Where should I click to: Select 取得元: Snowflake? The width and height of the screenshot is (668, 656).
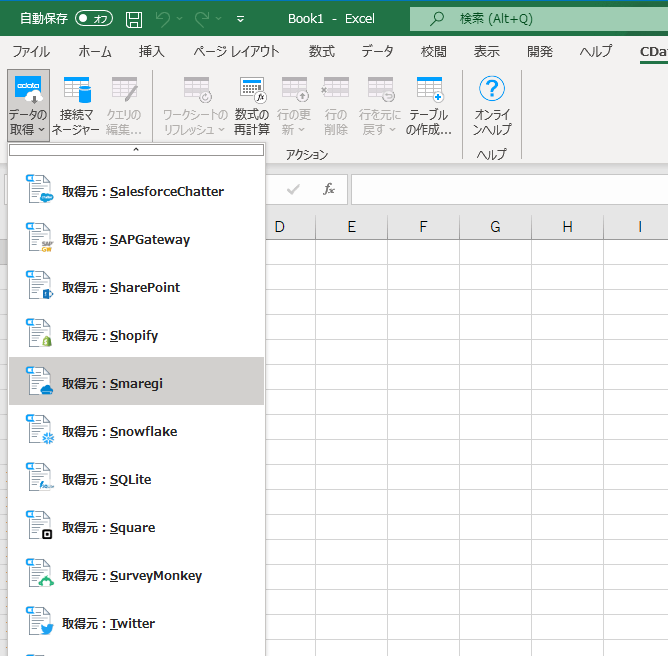(x=136, y=429)
